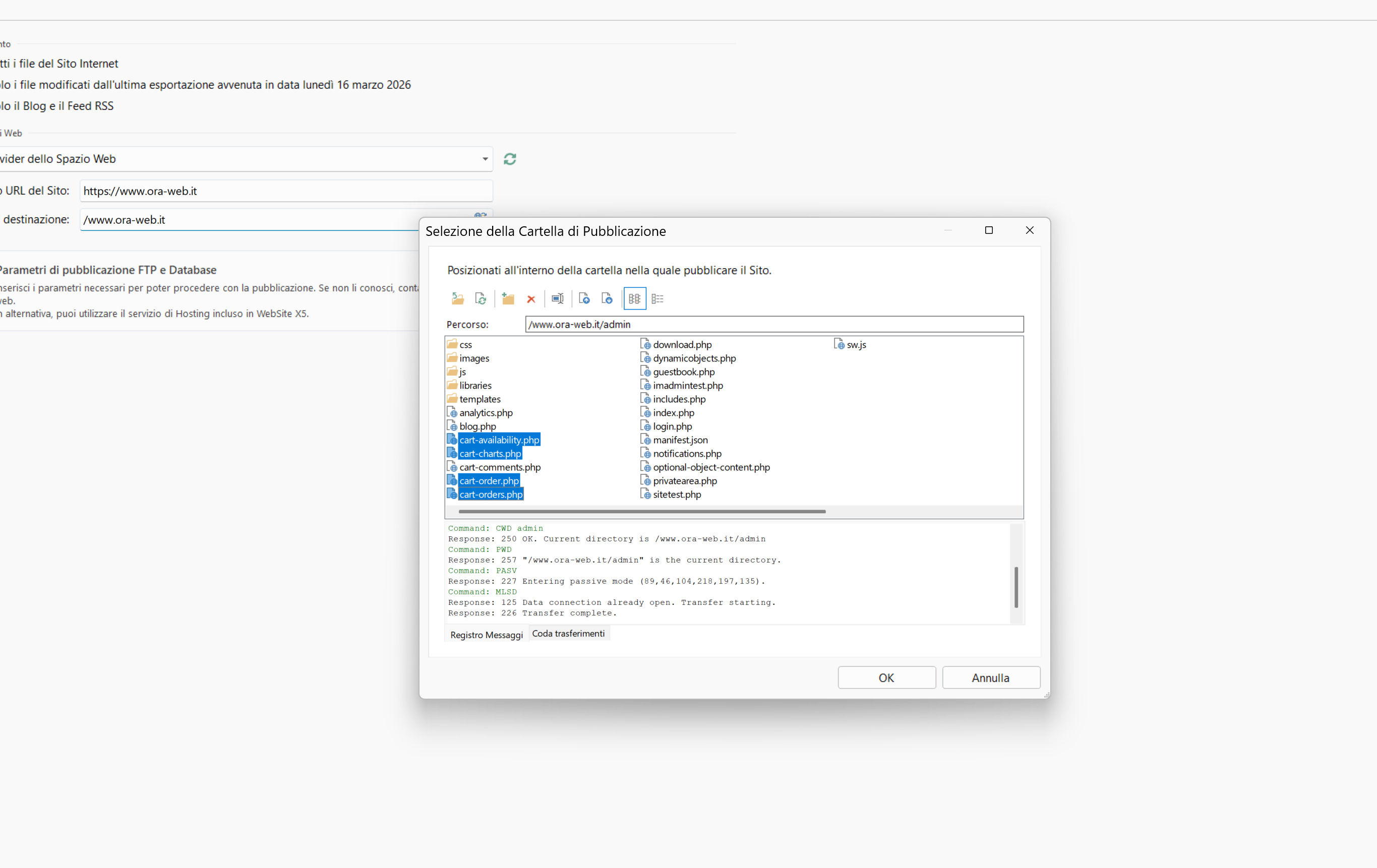This screenshot has width=1377, height=868.
Task: Upload a file to the server
Action: (584, 298)
